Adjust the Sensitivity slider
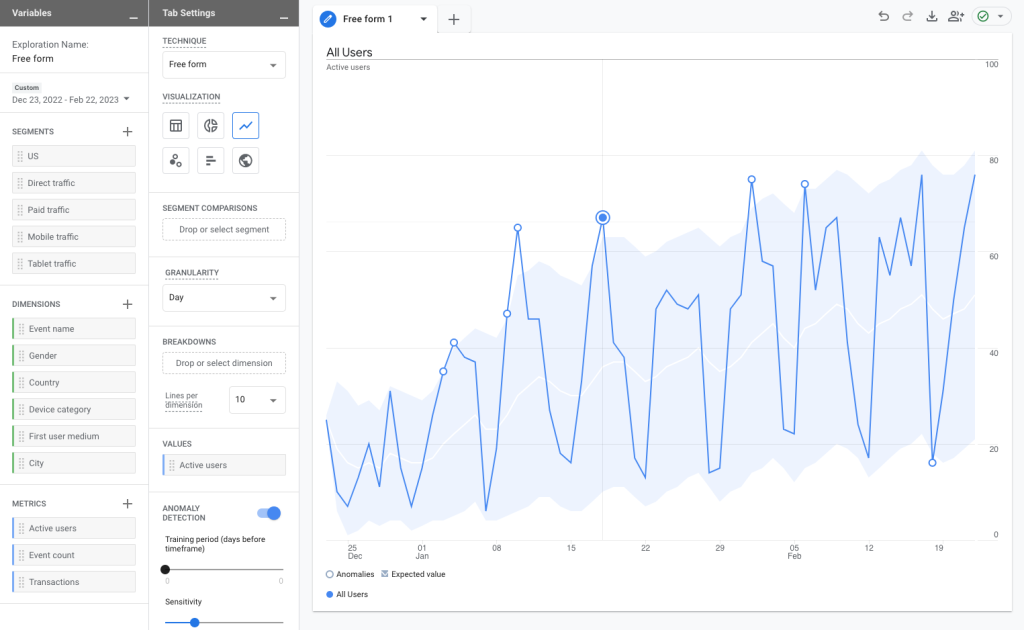Screen dimensions: 1024x630 tap(193, 622)
